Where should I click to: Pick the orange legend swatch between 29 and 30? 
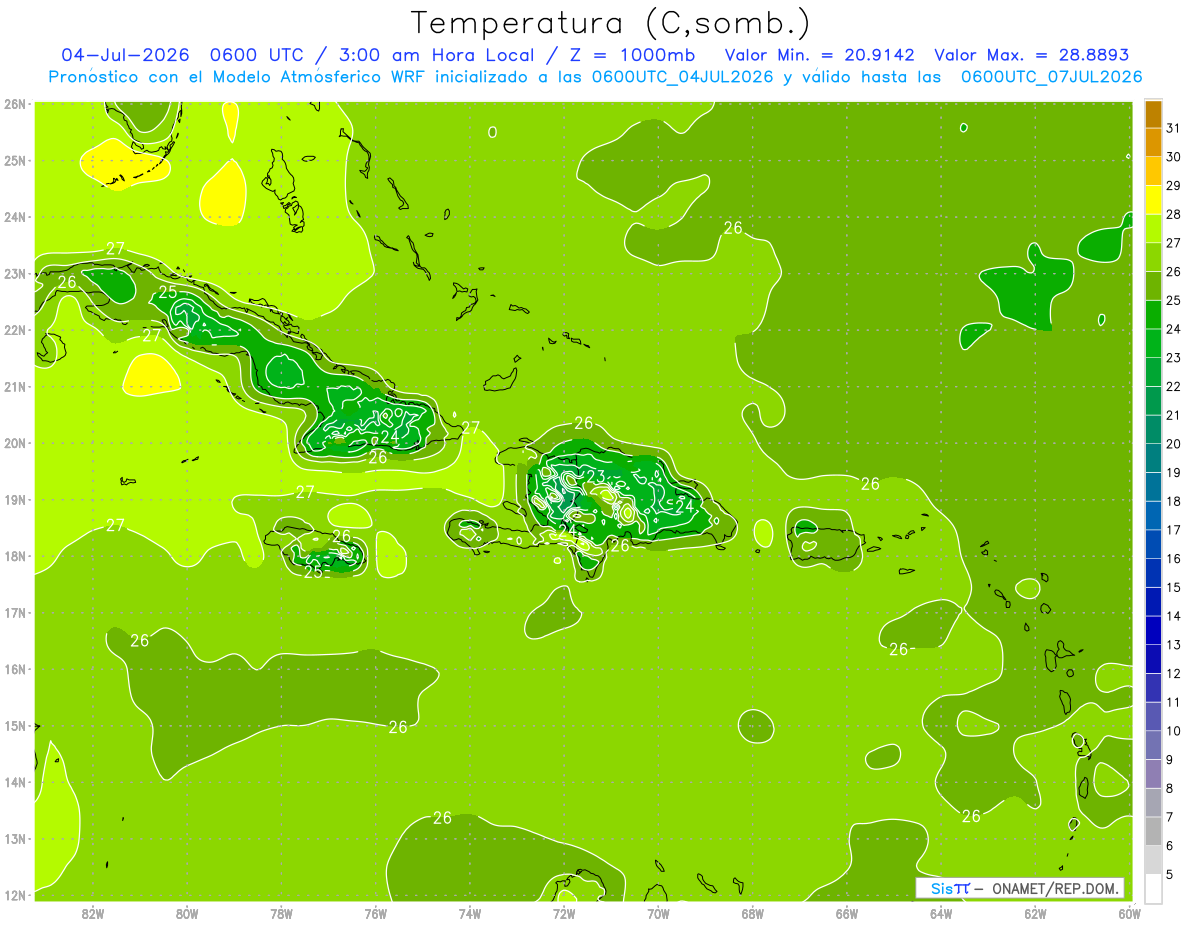pyautogui.click(x=1153, y=171)
